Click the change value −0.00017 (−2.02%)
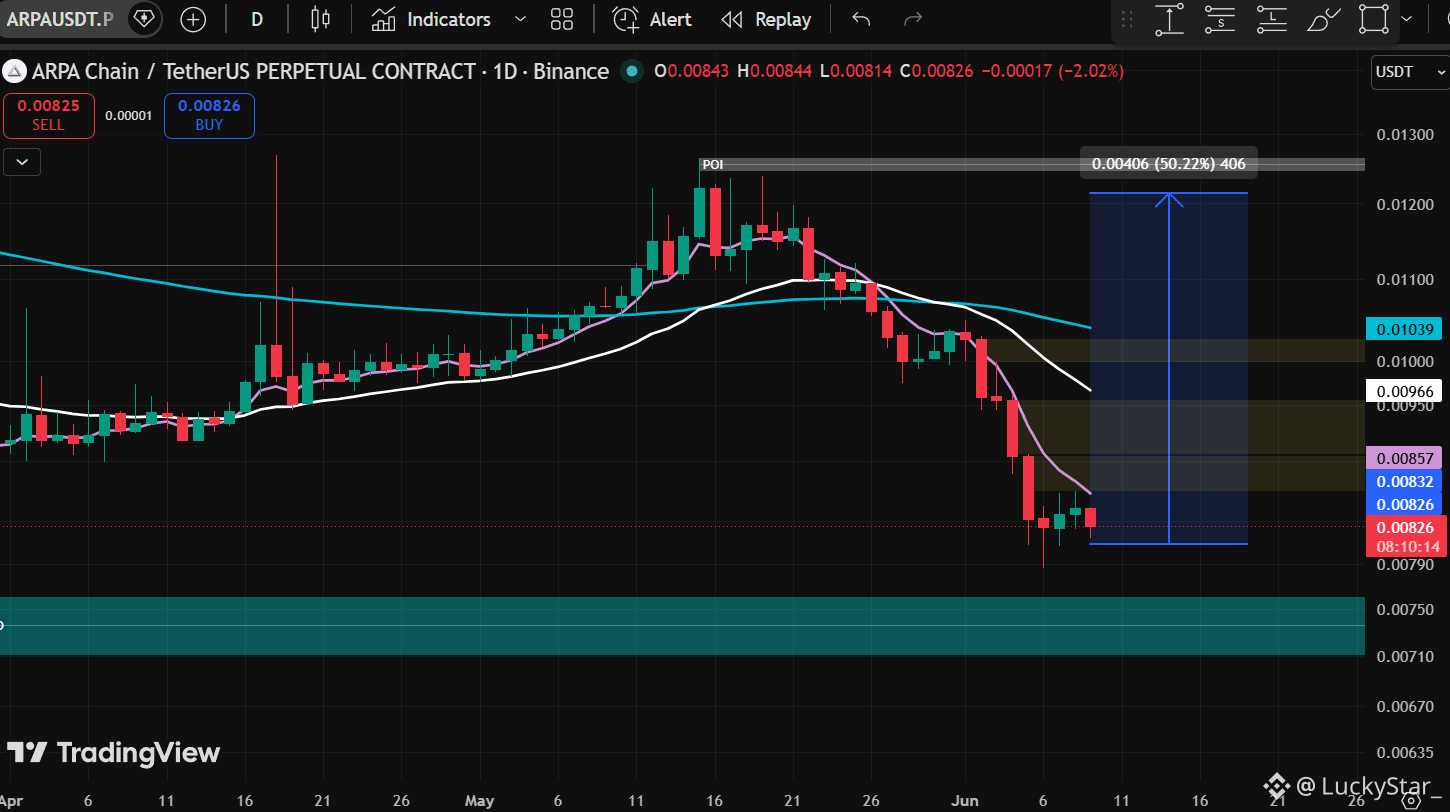The width and height of the screenshot is (1450, 812). click(x=1053, y=72)
